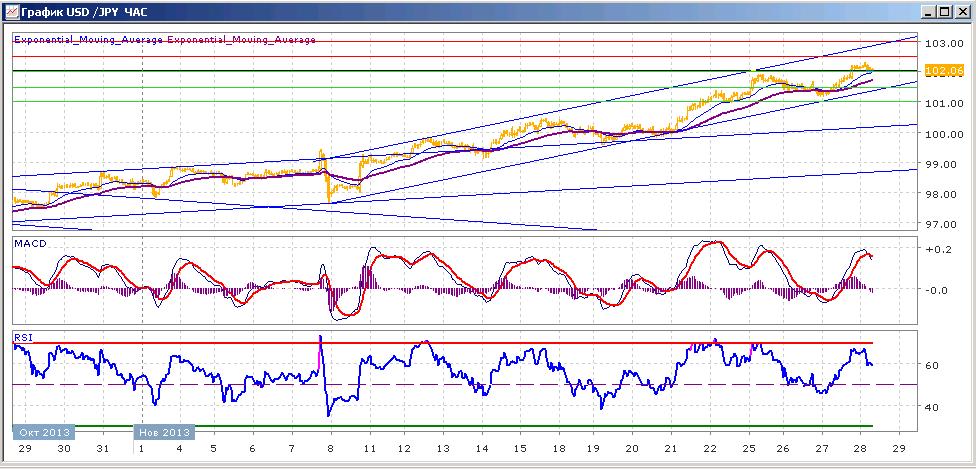Click date 5 on the time axis

(x=214, y=448)
